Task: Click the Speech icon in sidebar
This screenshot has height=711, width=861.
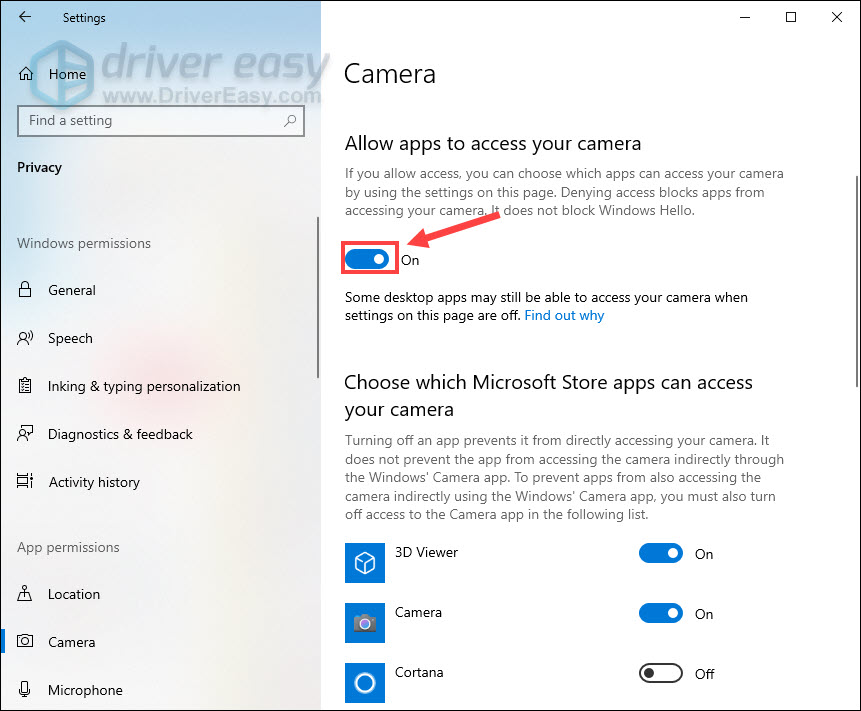Action: pyautogui.click(x=26, y=338)
